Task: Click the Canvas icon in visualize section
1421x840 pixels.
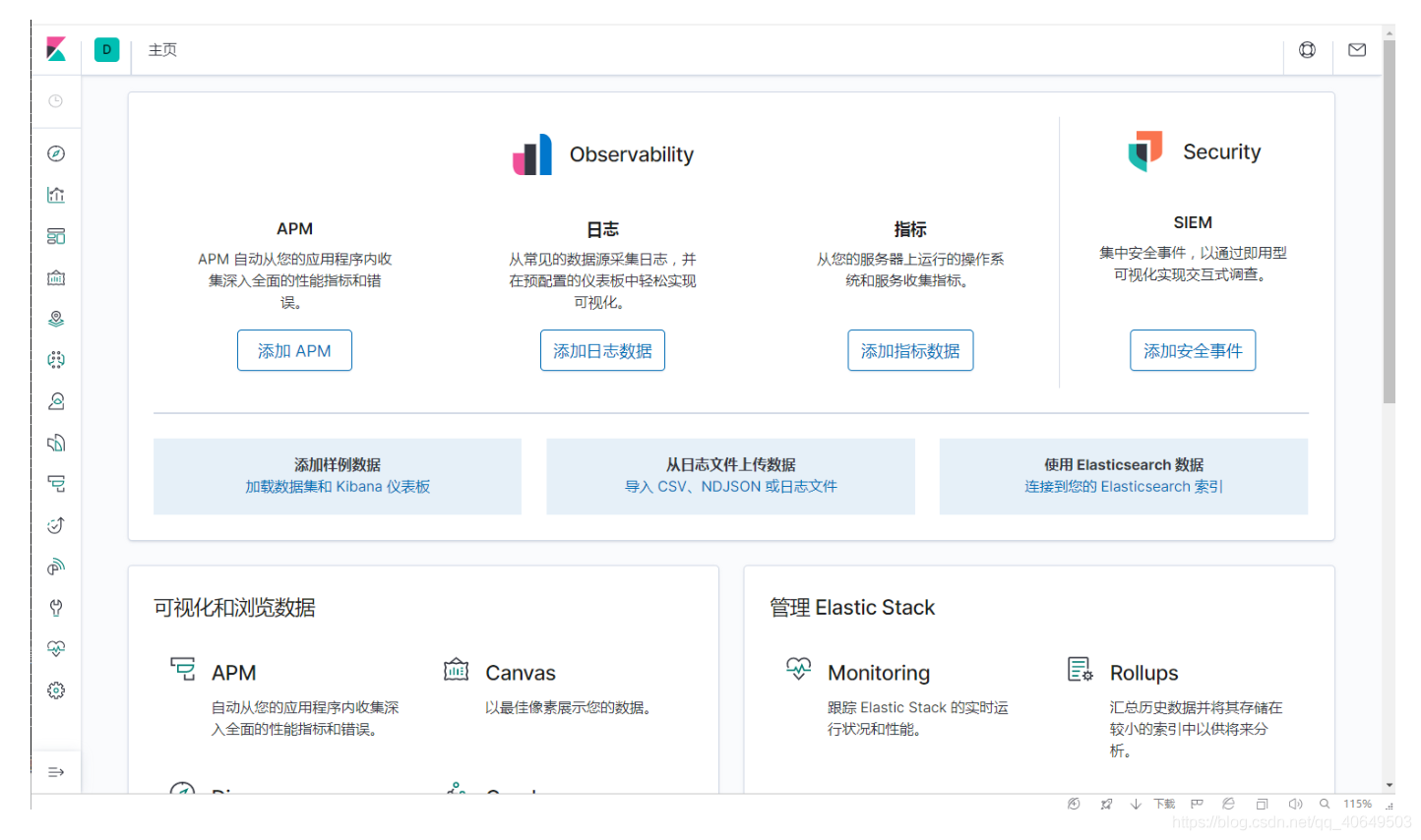Action: [x=456, y=669]
